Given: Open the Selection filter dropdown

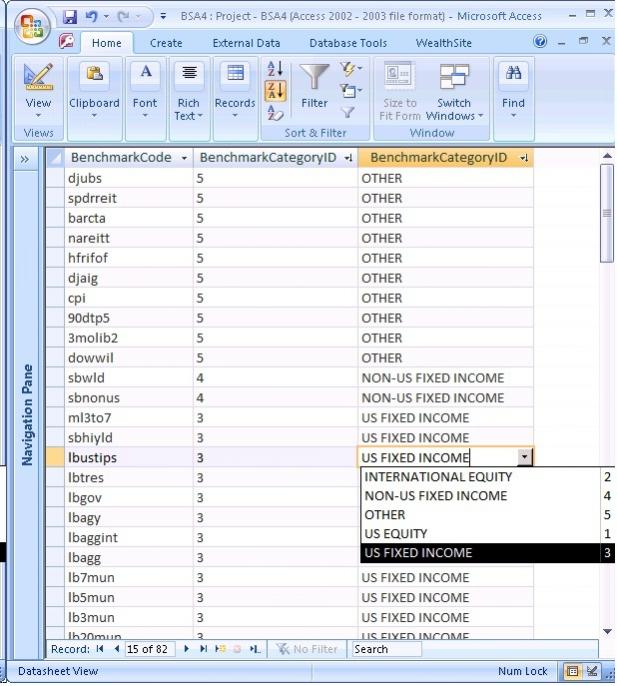Looking at the screenshot, I should [351, 68].
